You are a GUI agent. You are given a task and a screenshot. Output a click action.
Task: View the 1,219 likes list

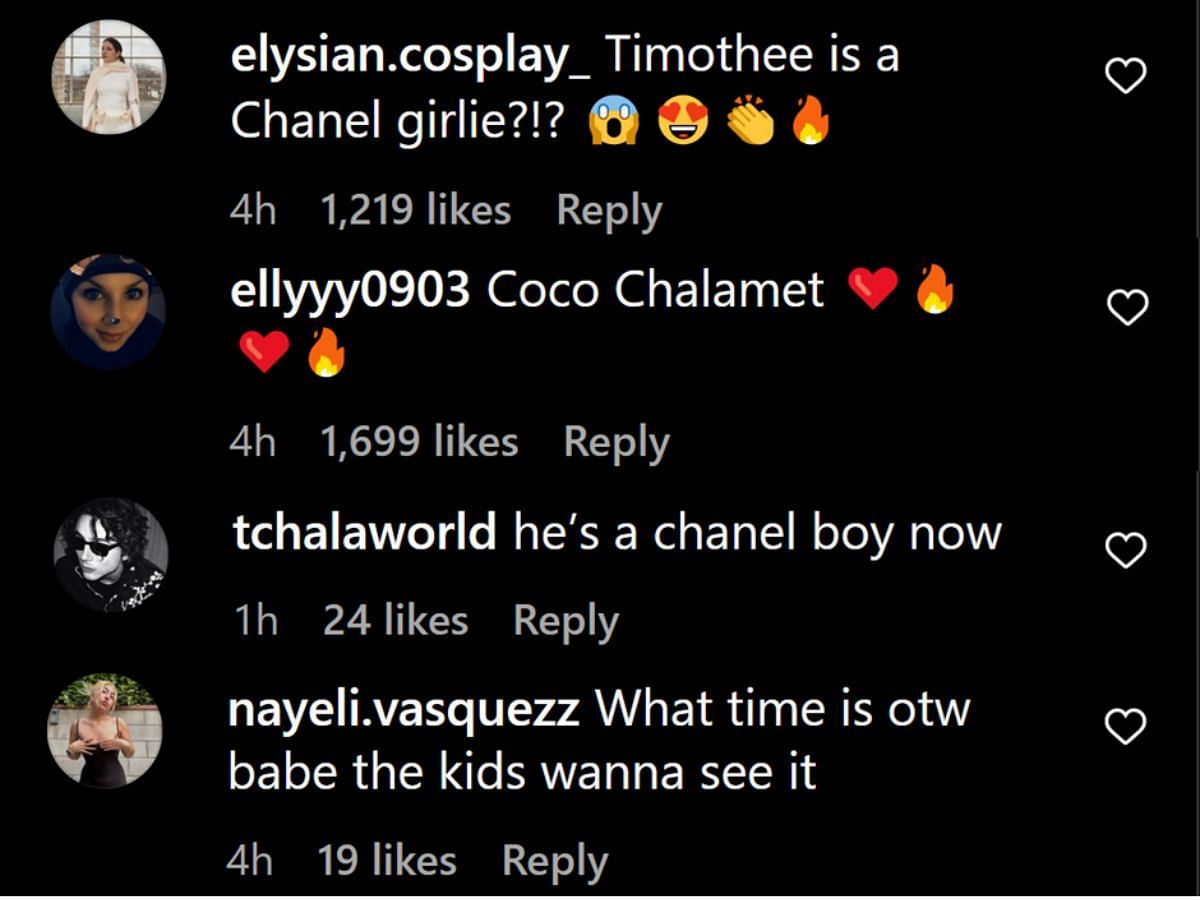415,211
